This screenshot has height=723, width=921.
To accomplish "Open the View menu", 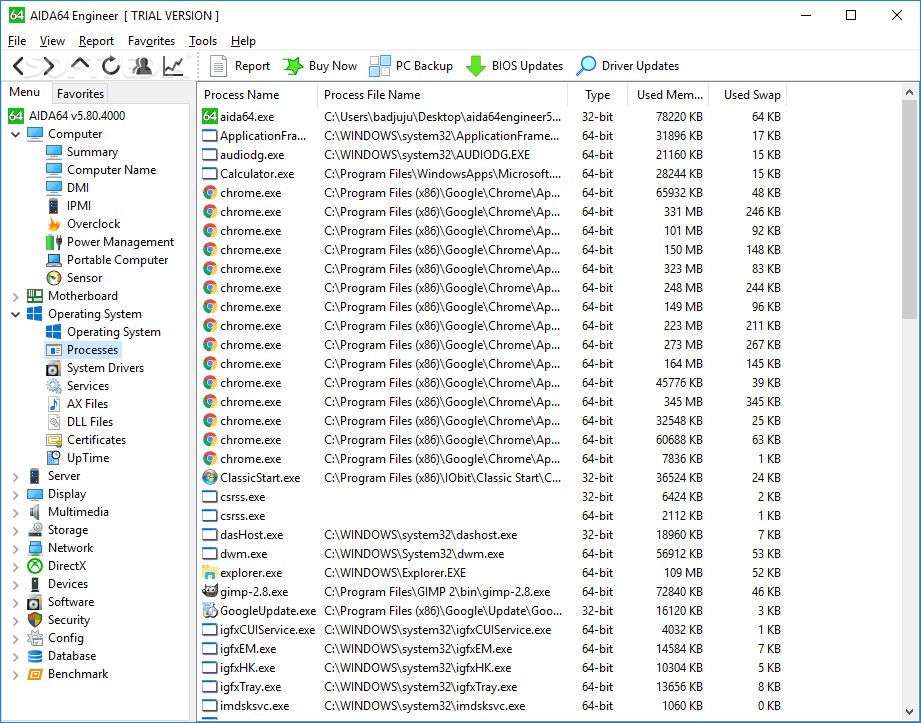I will pyautogui.click(x=52, y=41).
